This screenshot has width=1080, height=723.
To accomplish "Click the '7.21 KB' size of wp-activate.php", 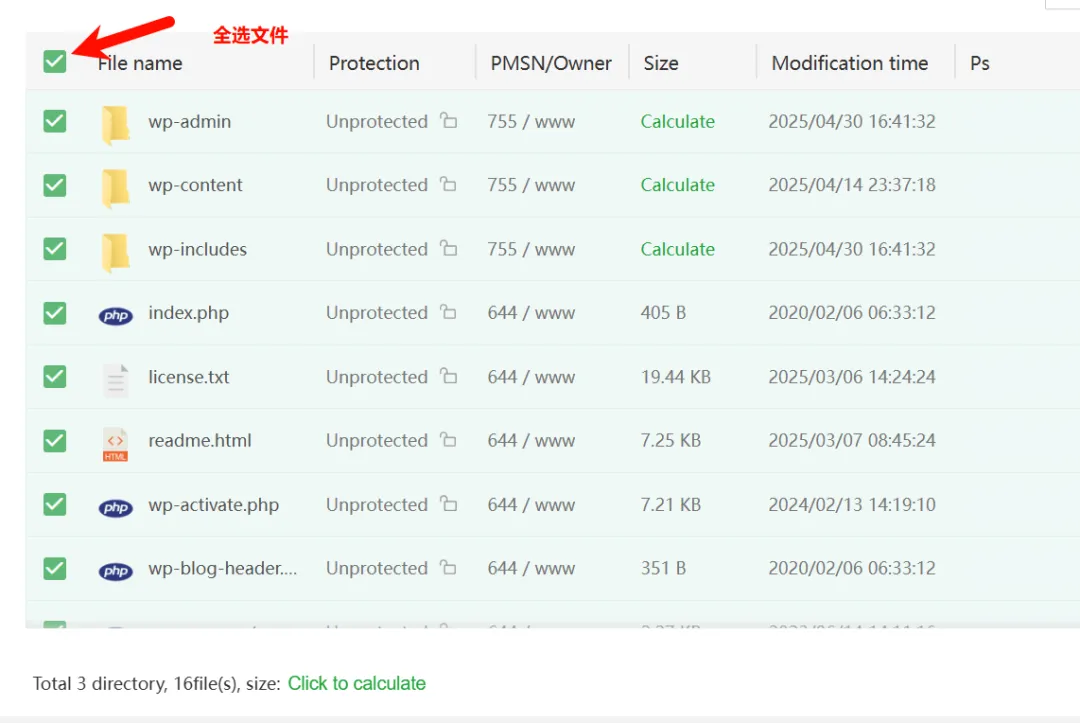I will point(671,505).
